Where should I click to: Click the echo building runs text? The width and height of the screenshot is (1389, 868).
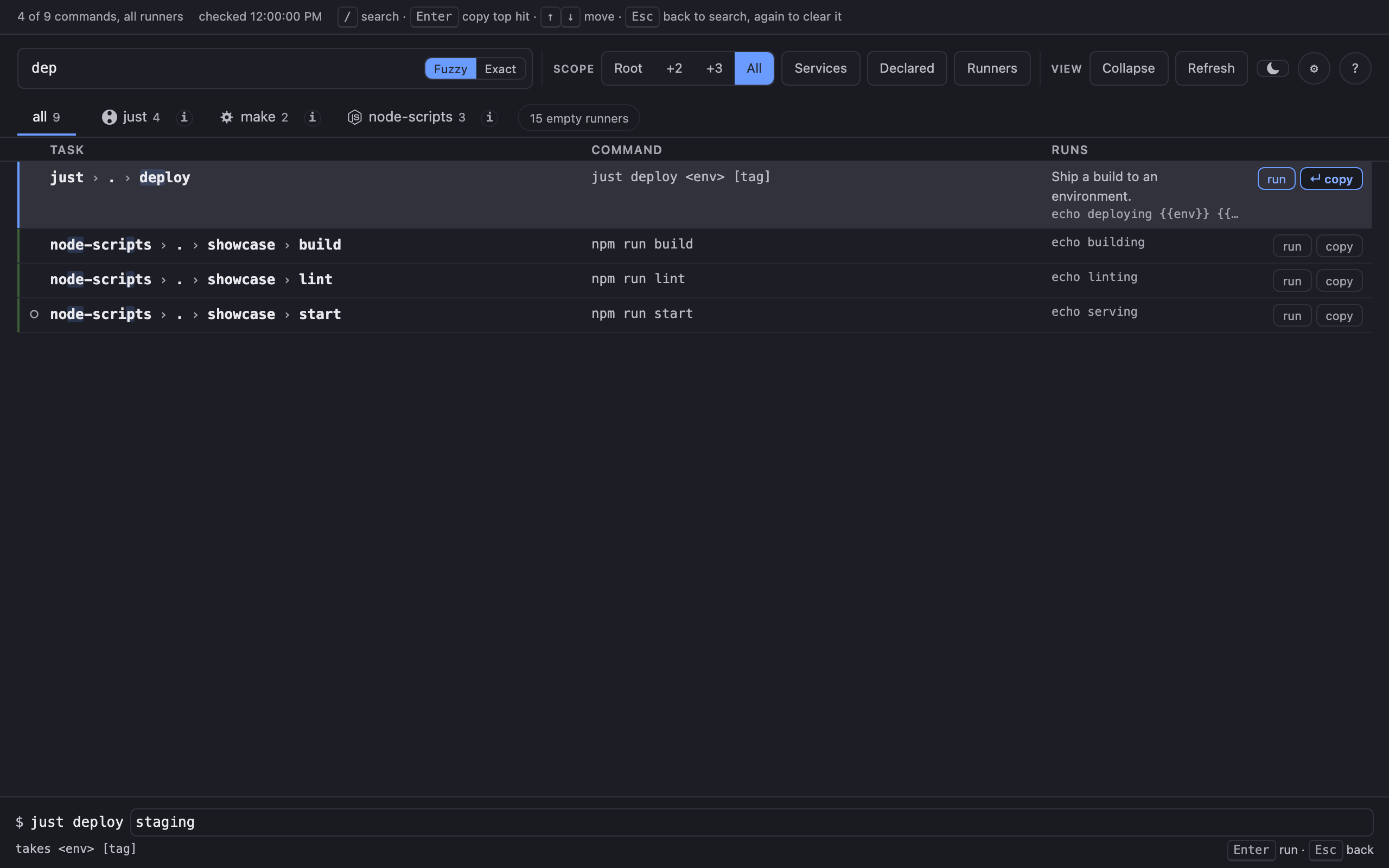(x=1098, y=242)
